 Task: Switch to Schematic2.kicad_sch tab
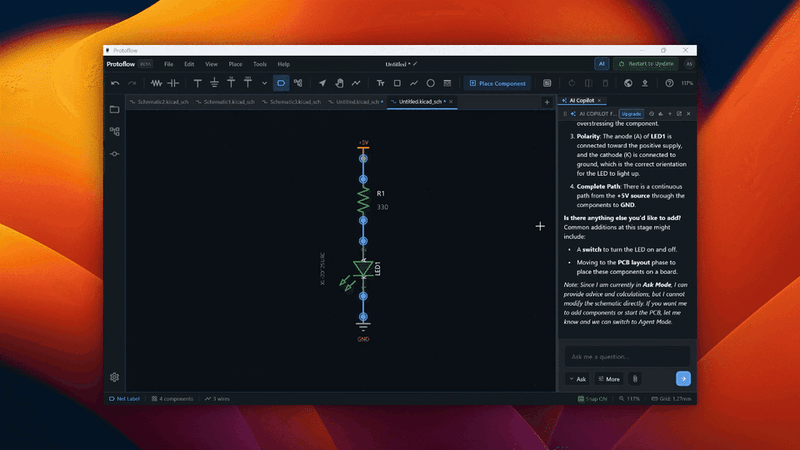point(159,102)
